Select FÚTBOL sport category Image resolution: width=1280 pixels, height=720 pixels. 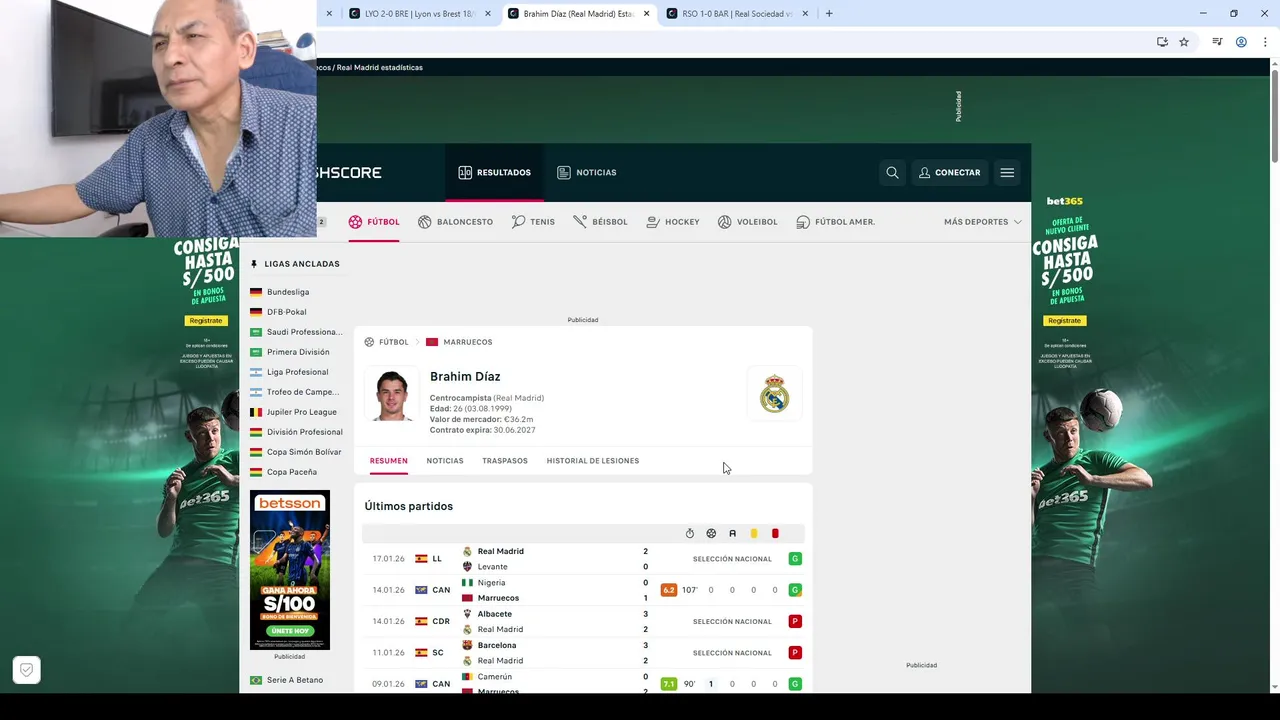click(x=374, y=222)
